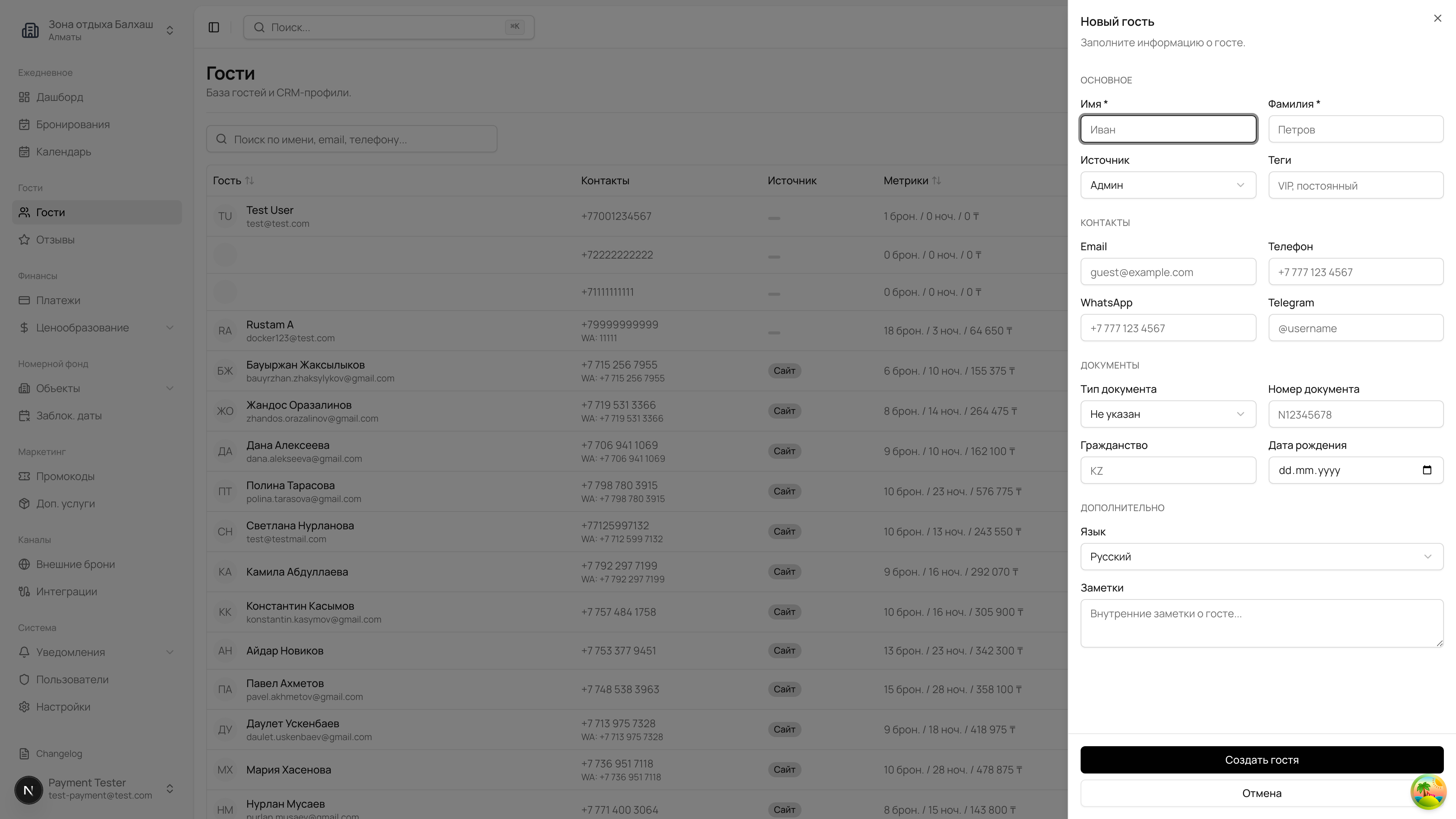Toggle the sidebar collapse icon
Viewport: 1456px width, 819px height.
pyautogui.click(x=213, y=27)
